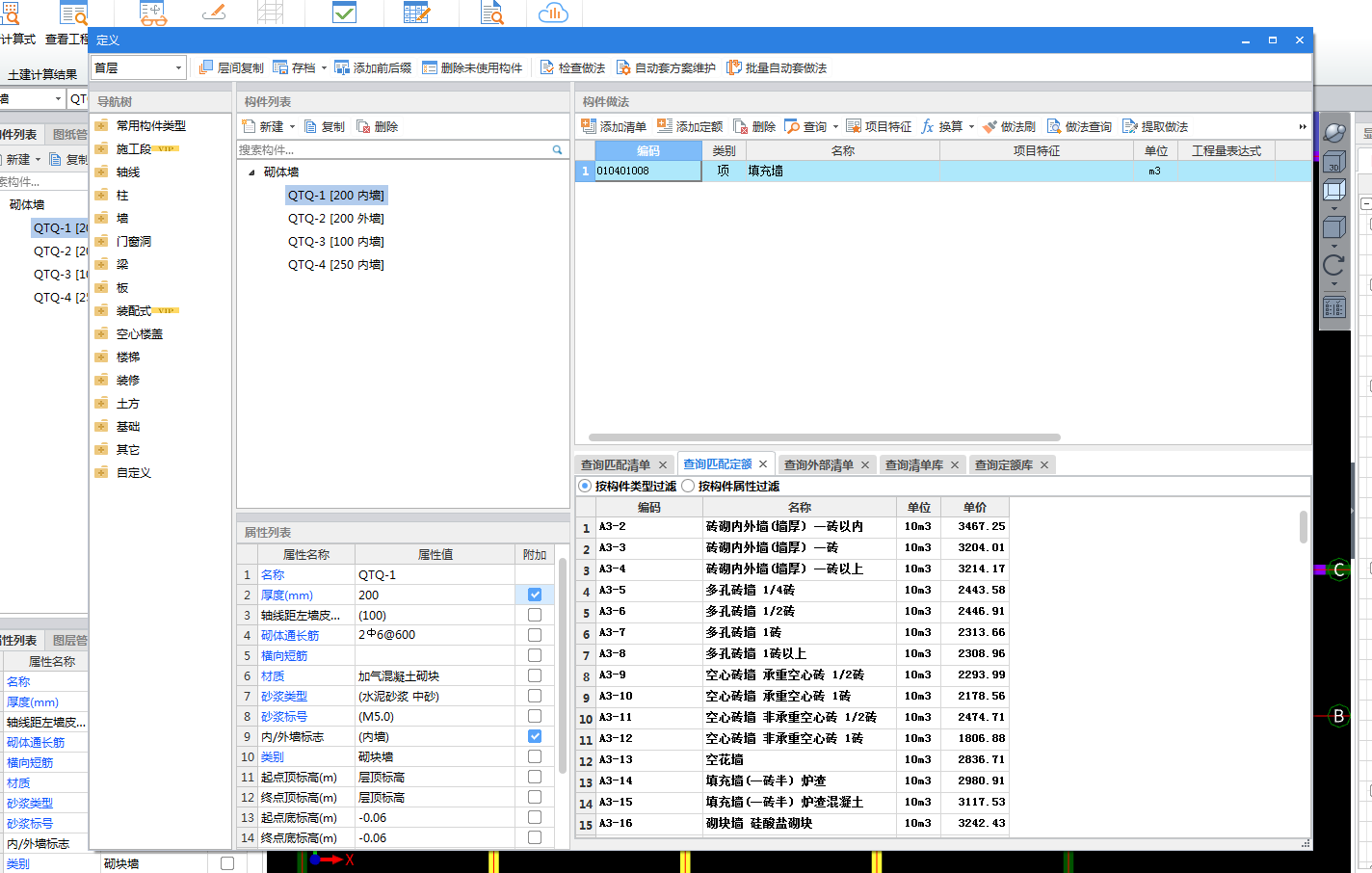Click 检查做法 icon
The width and height of the screenshot is (1372, 873).
click(x=547, y=67)
